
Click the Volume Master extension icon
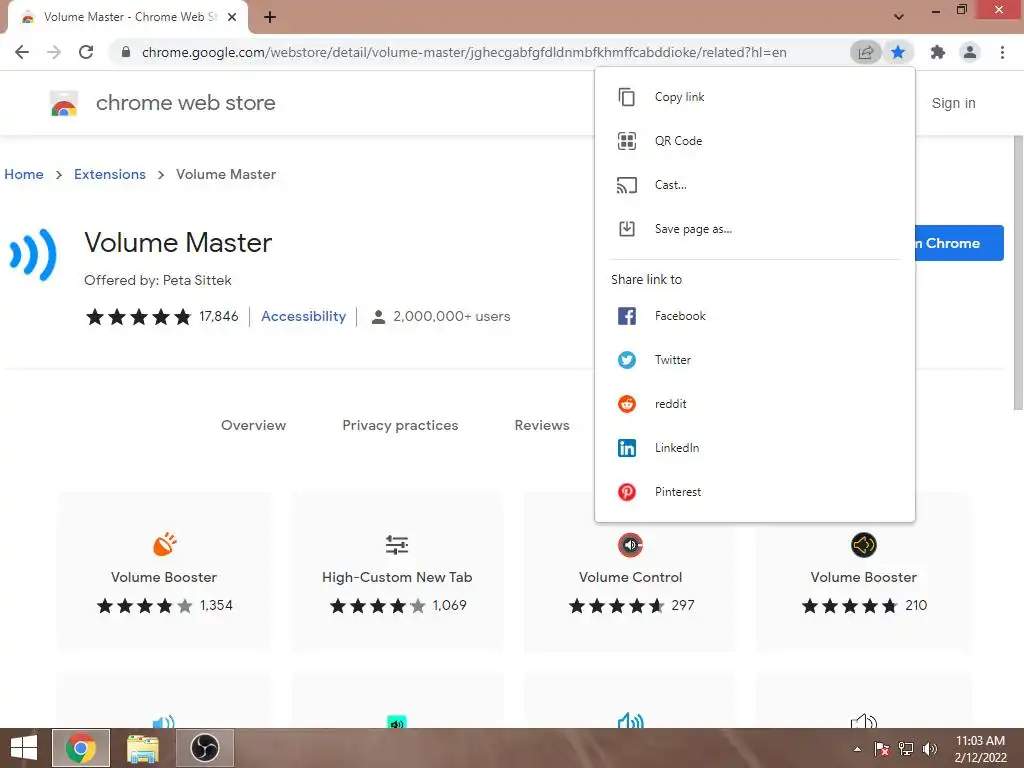[x=33, y=255]
